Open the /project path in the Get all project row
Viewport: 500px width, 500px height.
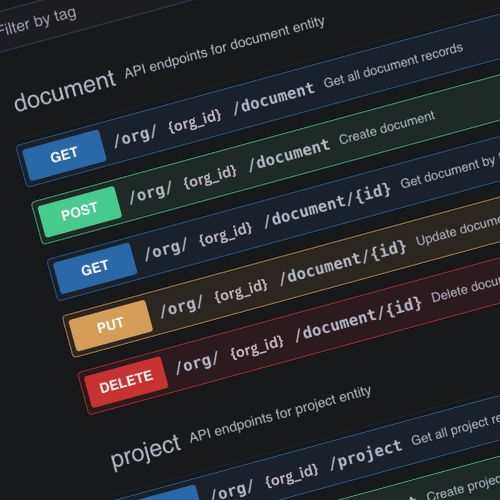click(366, 455)
